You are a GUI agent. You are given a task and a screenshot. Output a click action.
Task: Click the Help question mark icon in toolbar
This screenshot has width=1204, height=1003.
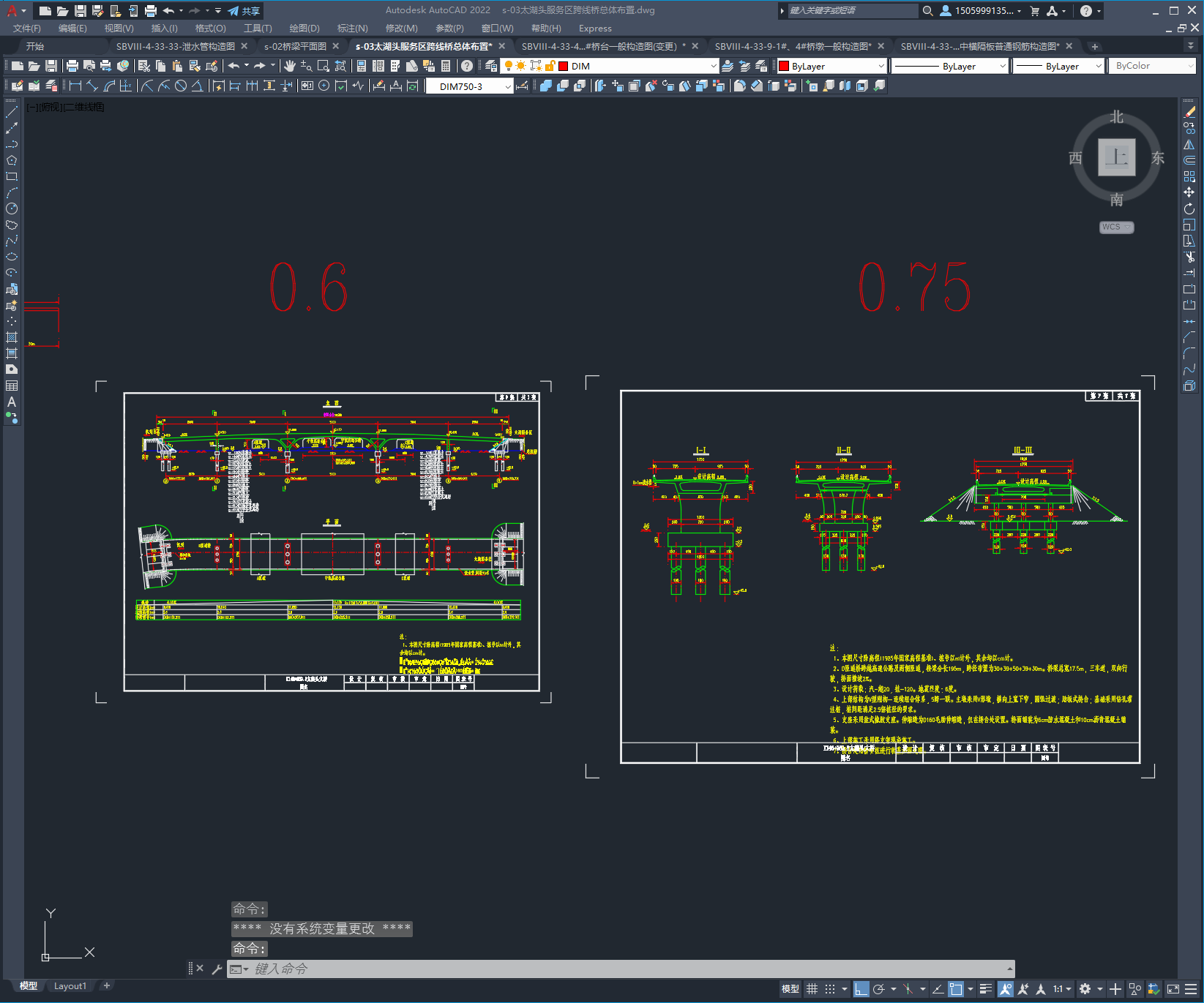(x=467, y=66)
